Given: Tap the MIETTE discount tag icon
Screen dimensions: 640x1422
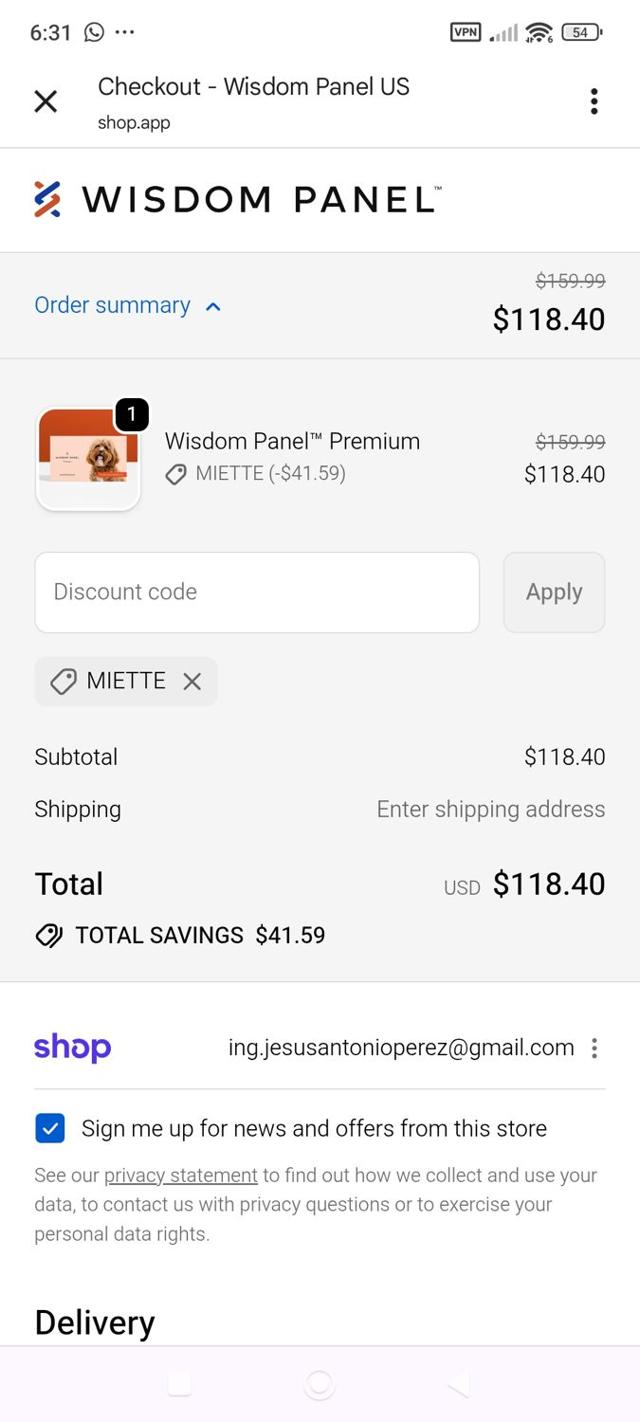Looking at the screenshot, I should (x=63, y=682).
